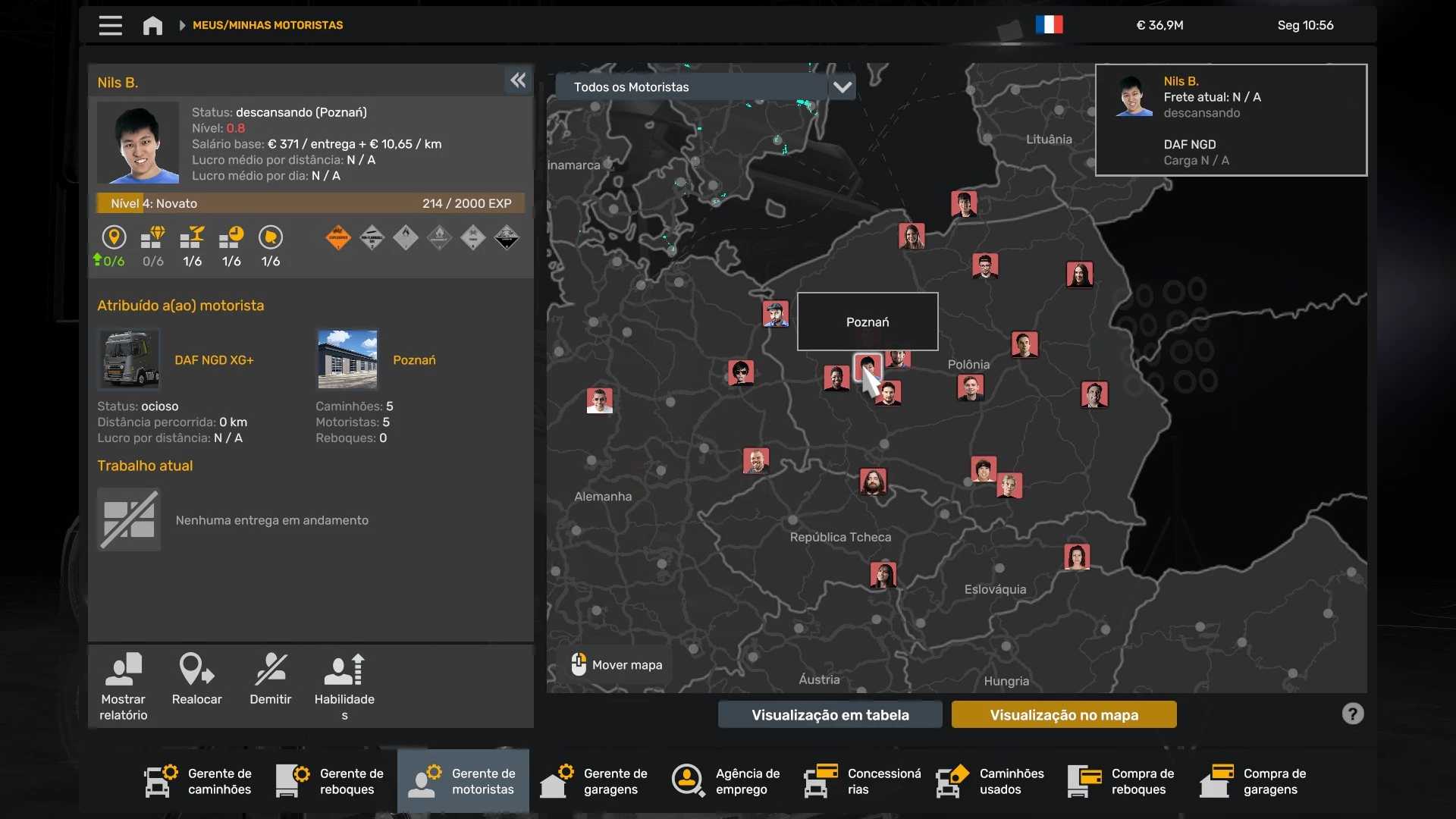Open the DAF NGD XG+ truck link
The image size is (1456, 819).
pos(214,360)
